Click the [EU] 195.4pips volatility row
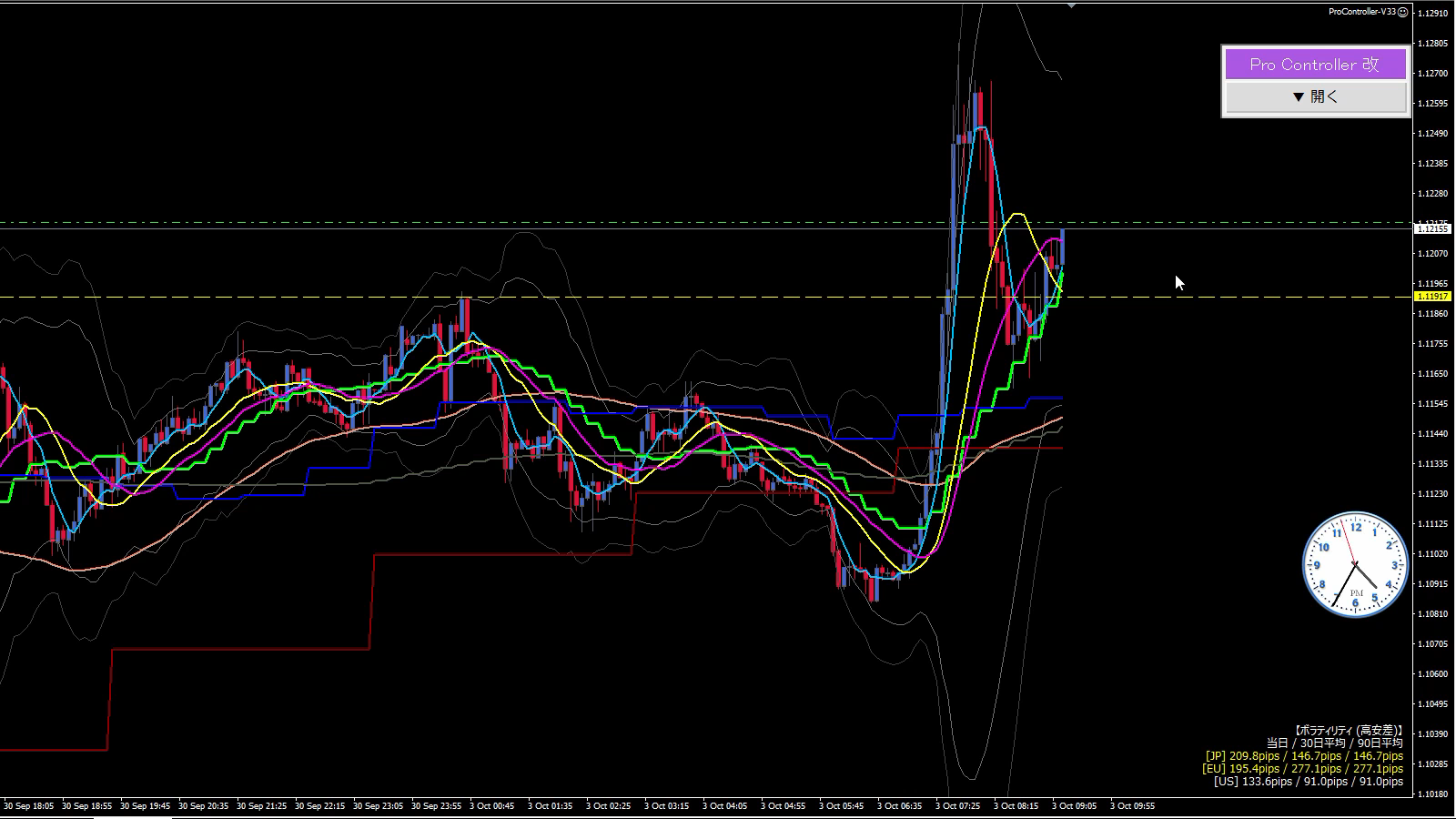The image size is (1456, 819). 1302,769
